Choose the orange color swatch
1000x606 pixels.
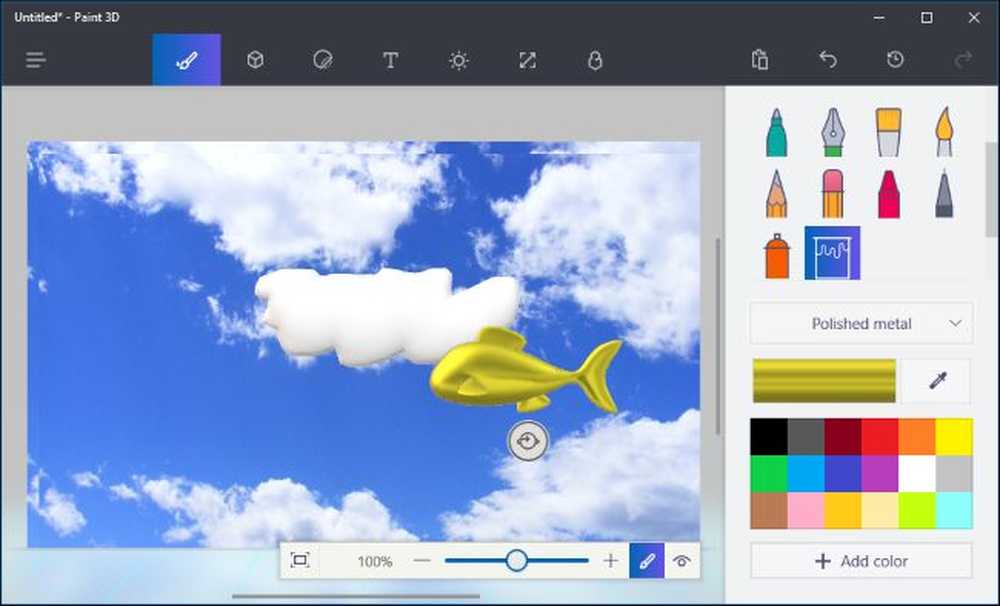pos(916,437)
